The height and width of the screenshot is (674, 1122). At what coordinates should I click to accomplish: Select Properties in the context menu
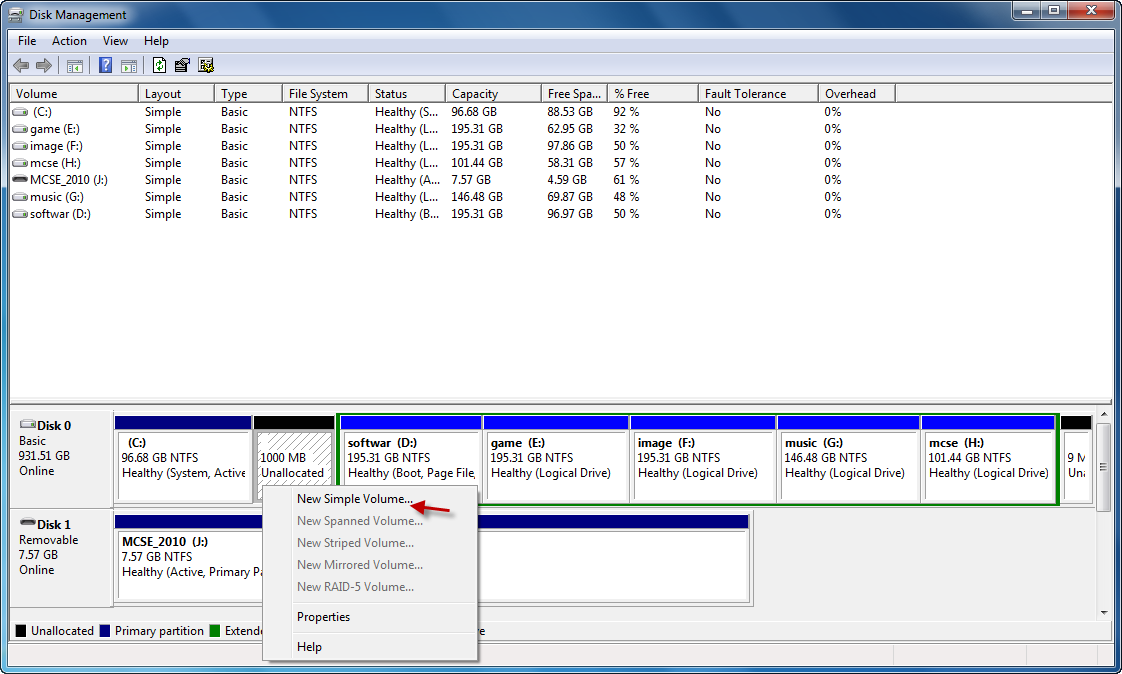point(323,617)
